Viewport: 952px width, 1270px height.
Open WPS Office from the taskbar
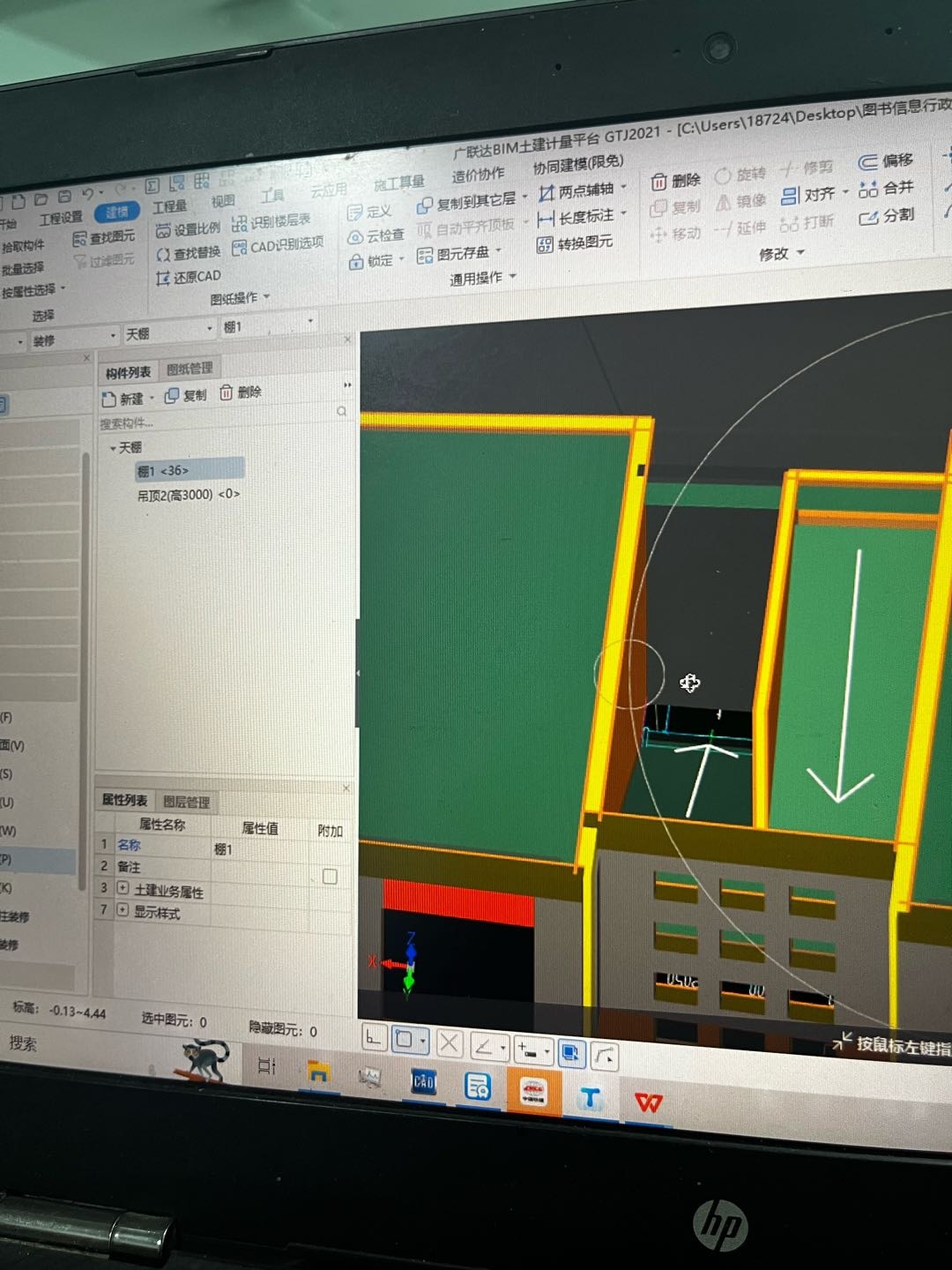tap(649, 1102)
